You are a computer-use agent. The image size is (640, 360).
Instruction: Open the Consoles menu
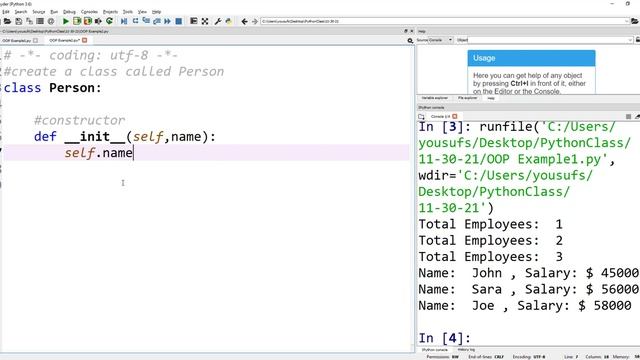(x=89, y=12)
